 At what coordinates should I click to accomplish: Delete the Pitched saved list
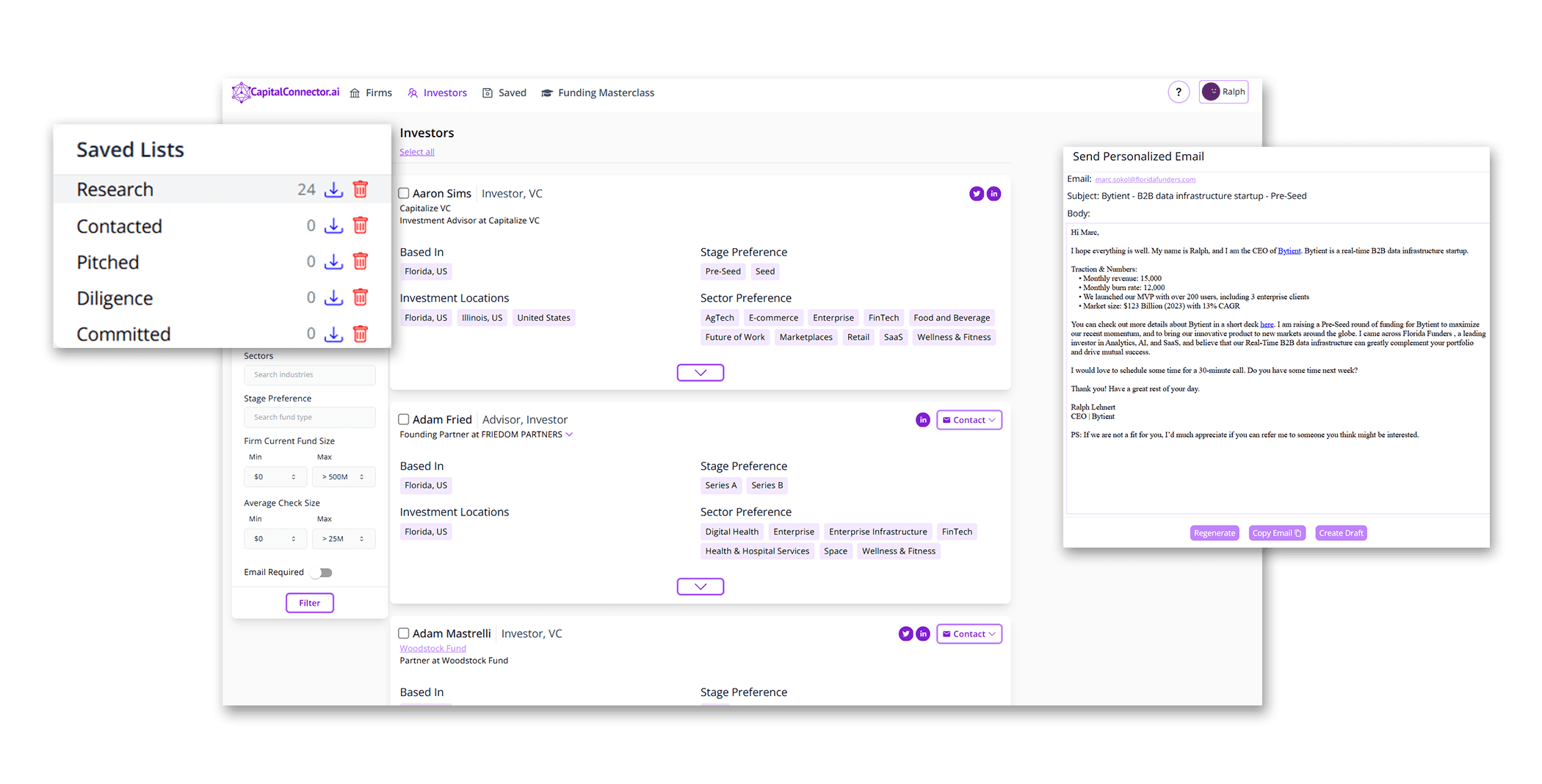coord(361,261)
